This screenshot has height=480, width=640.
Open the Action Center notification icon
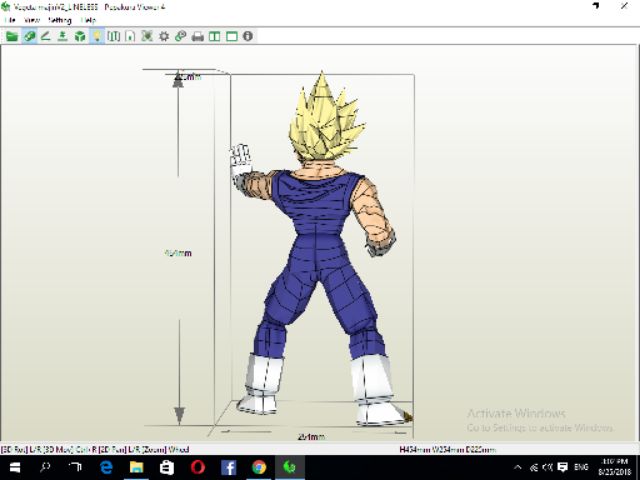coord(563,467)
